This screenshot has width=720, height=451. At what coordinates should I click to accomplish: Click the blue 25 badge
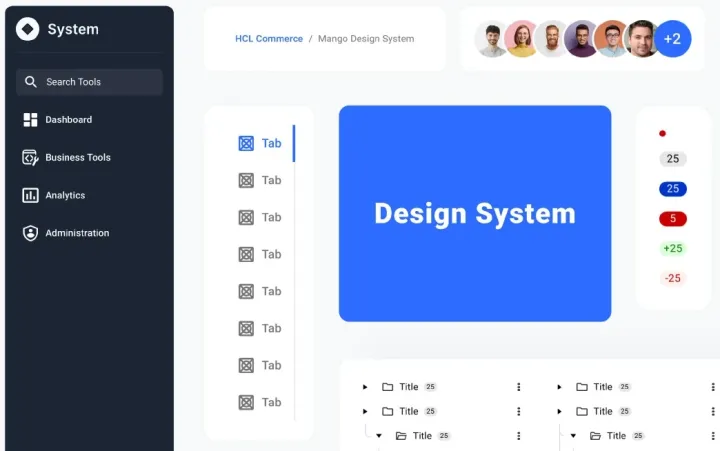[x=673, y=189]
